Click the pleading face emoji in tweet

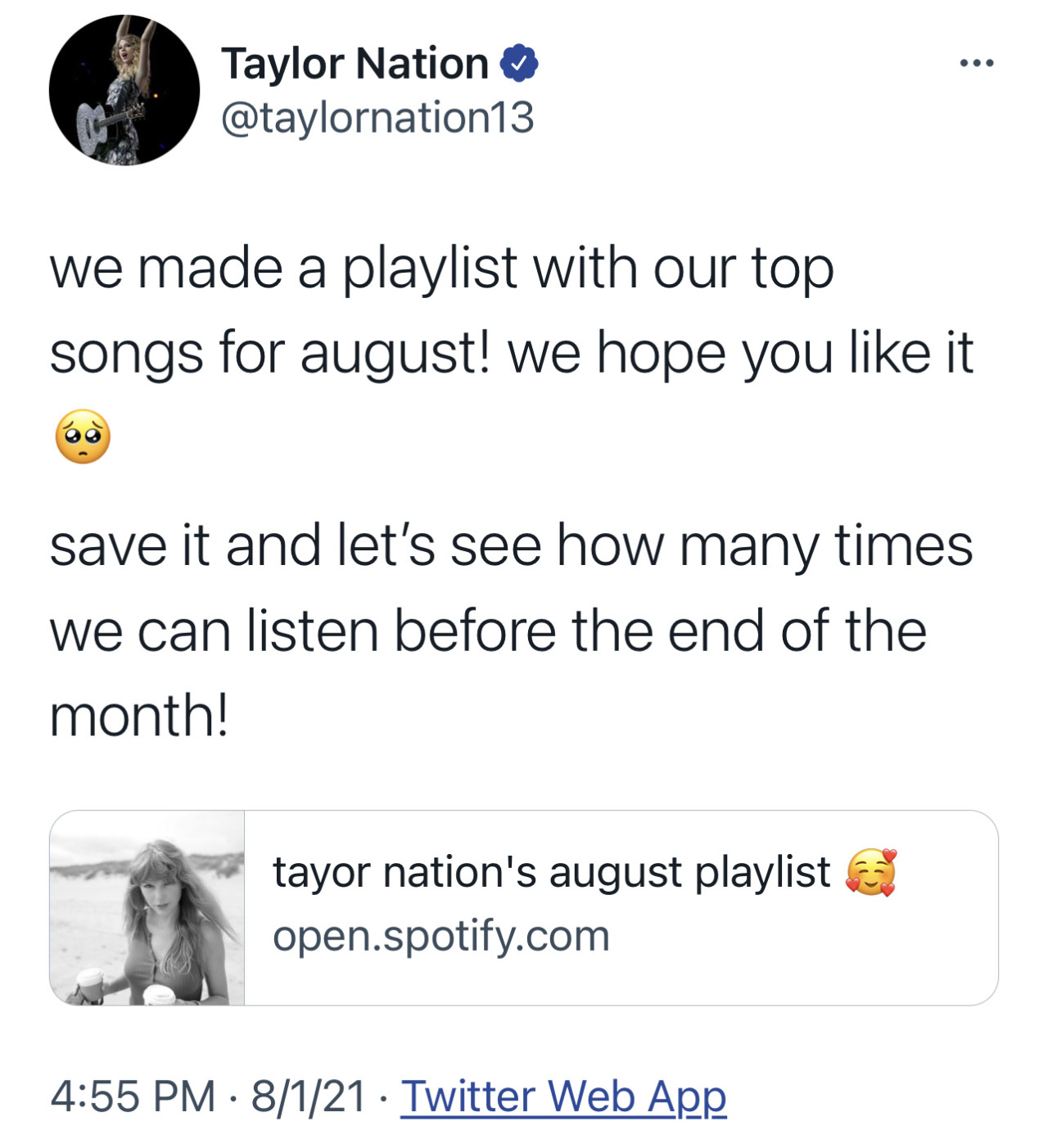click(x=83, y=436)
